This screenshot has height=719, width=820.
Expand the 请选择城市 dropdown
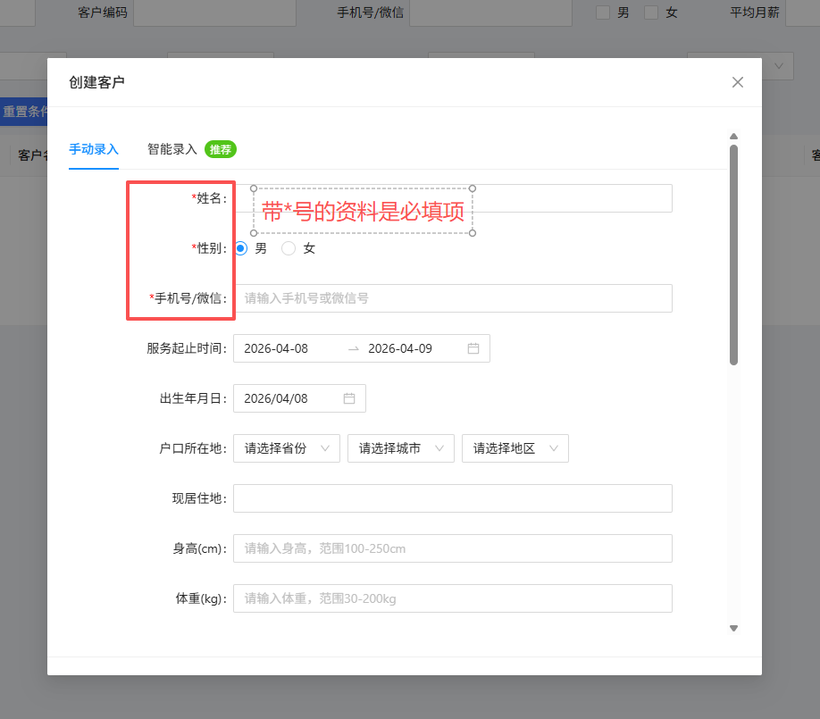pos(401,448)
